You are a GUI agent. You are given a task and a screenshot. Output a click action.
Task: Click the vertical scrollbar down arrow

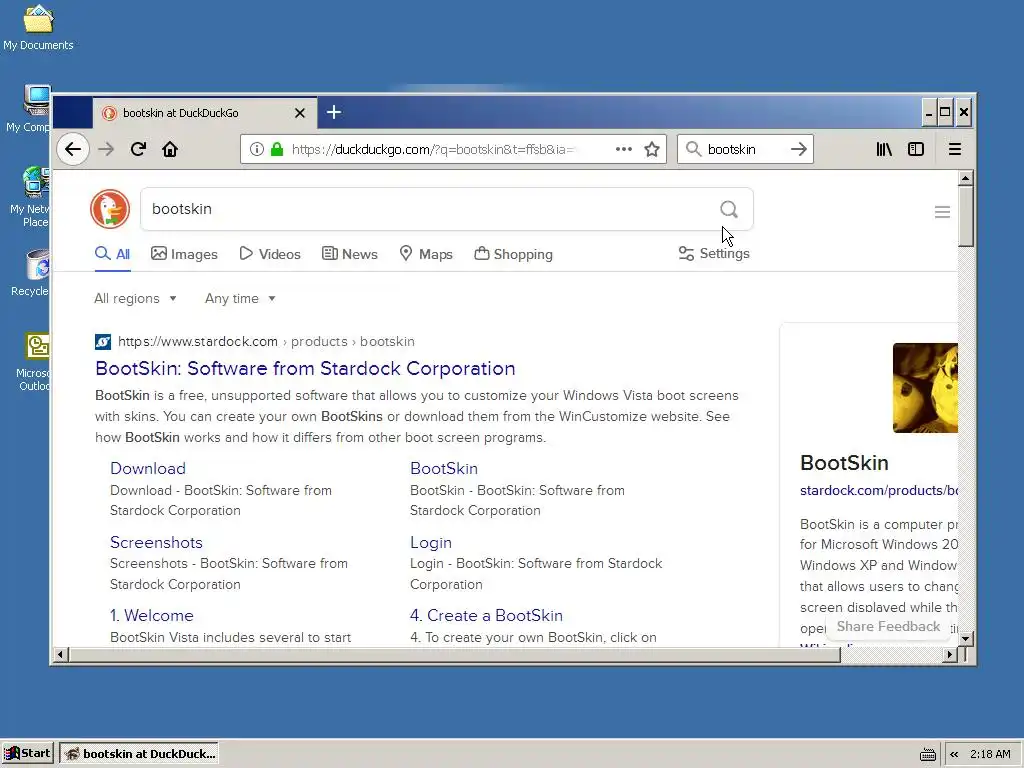965,638
